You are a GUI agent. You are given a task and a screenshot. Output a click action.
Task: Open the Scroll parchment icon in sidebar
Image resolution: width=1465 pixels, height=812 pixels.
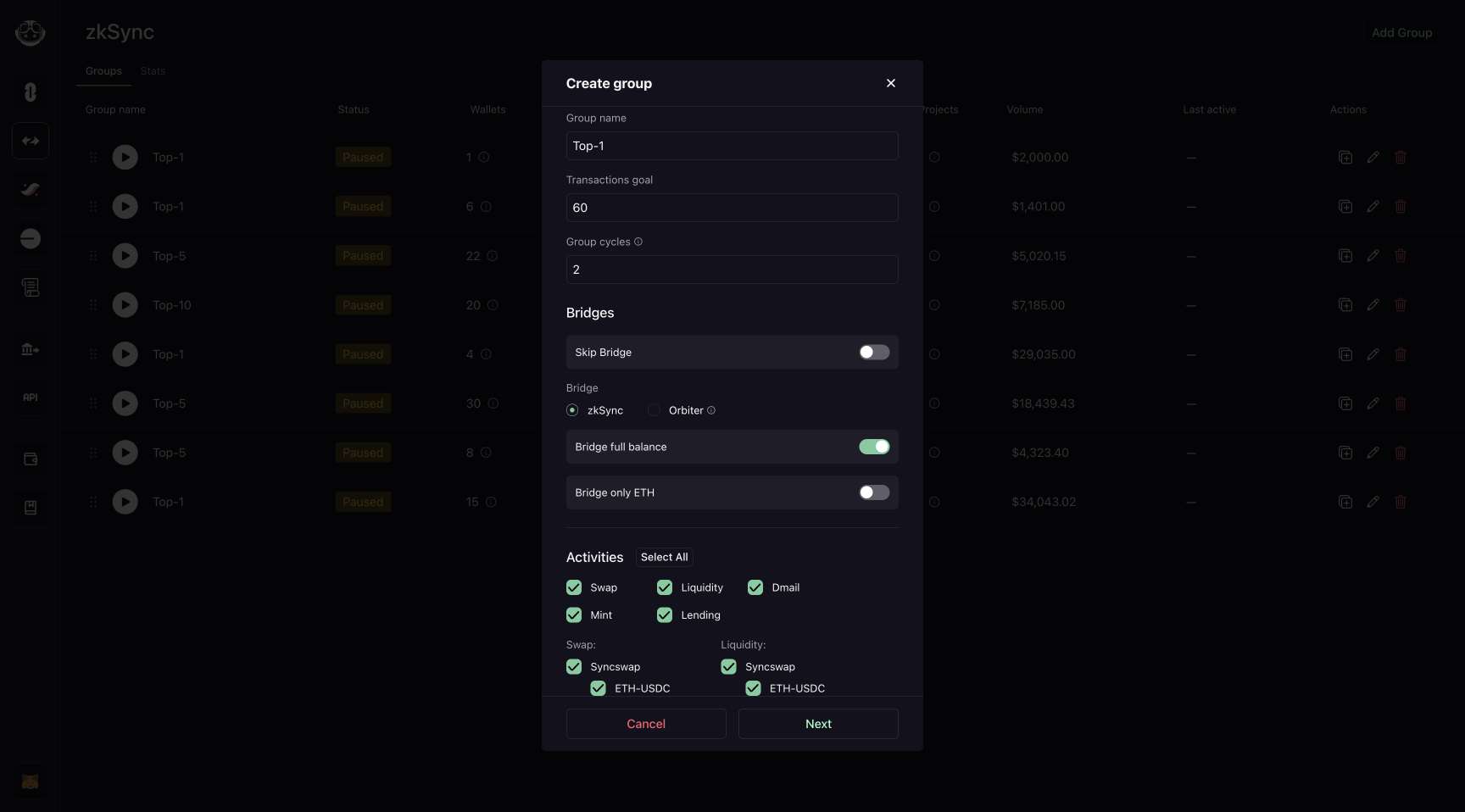[x=31, y=288]
